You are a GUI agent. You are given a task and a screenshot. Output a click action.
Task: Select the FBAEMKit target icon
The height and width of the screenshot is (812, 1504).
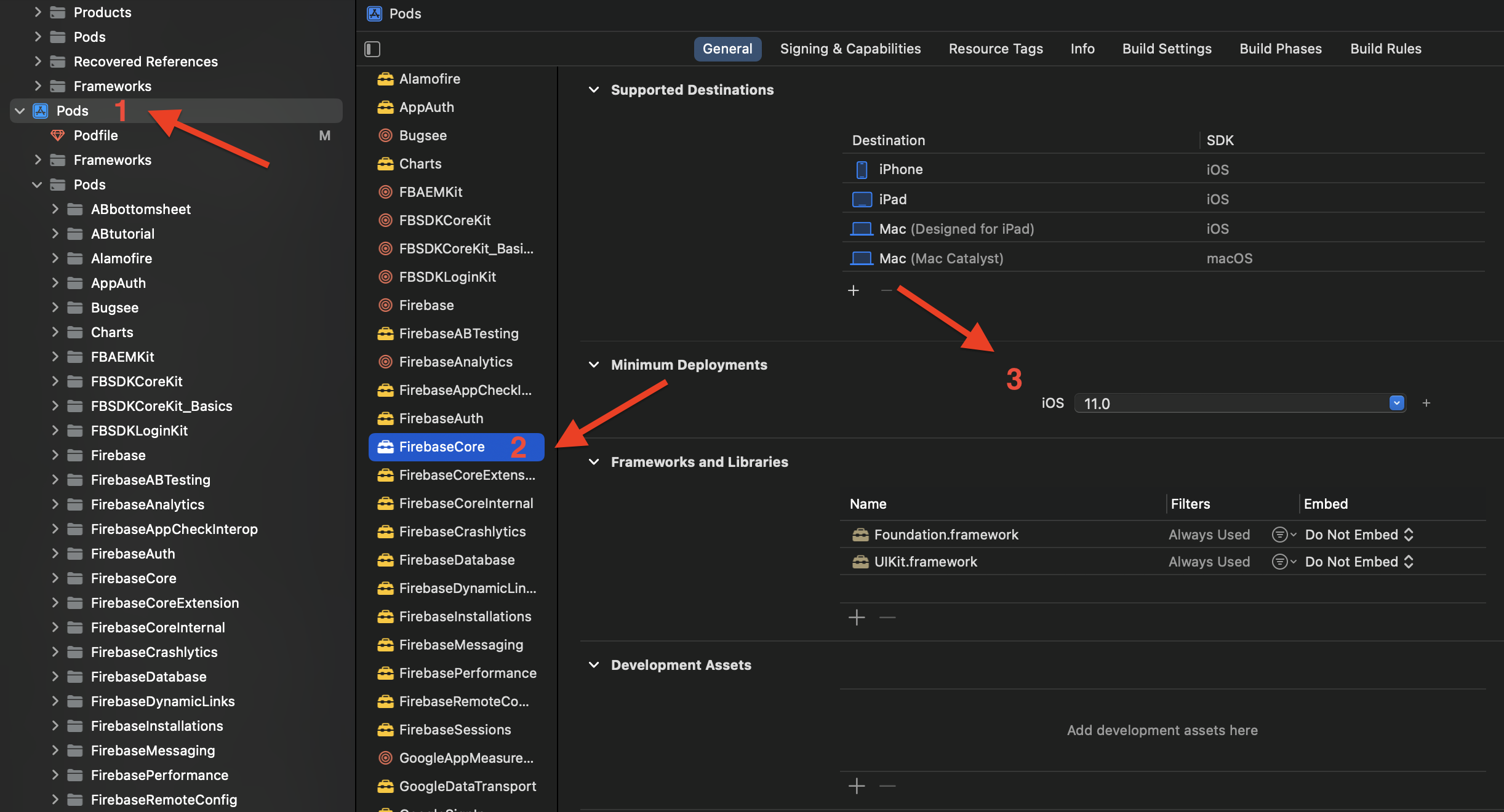(x=385, y=192)
